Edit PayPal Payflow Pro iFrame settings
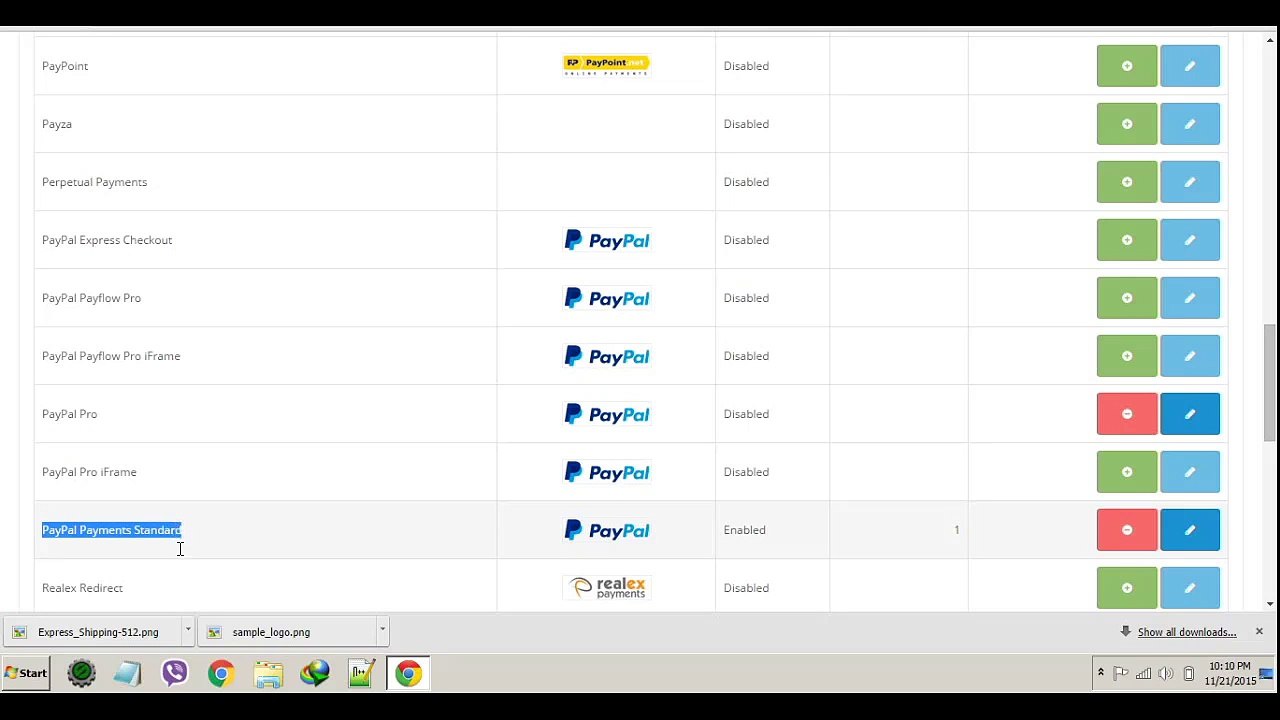Screen dimensions: 1280x720 [1189, 356]
